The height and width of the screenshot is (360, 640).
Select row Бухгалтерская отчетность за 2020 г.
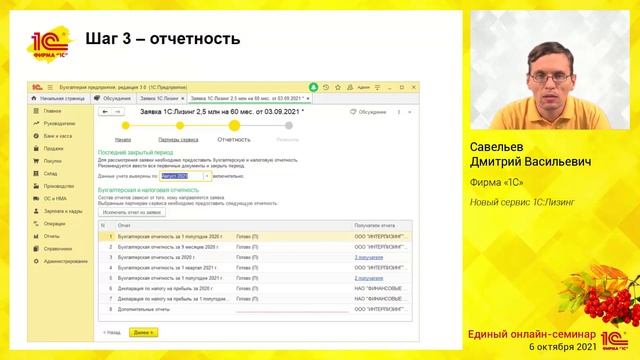point(255,258)
